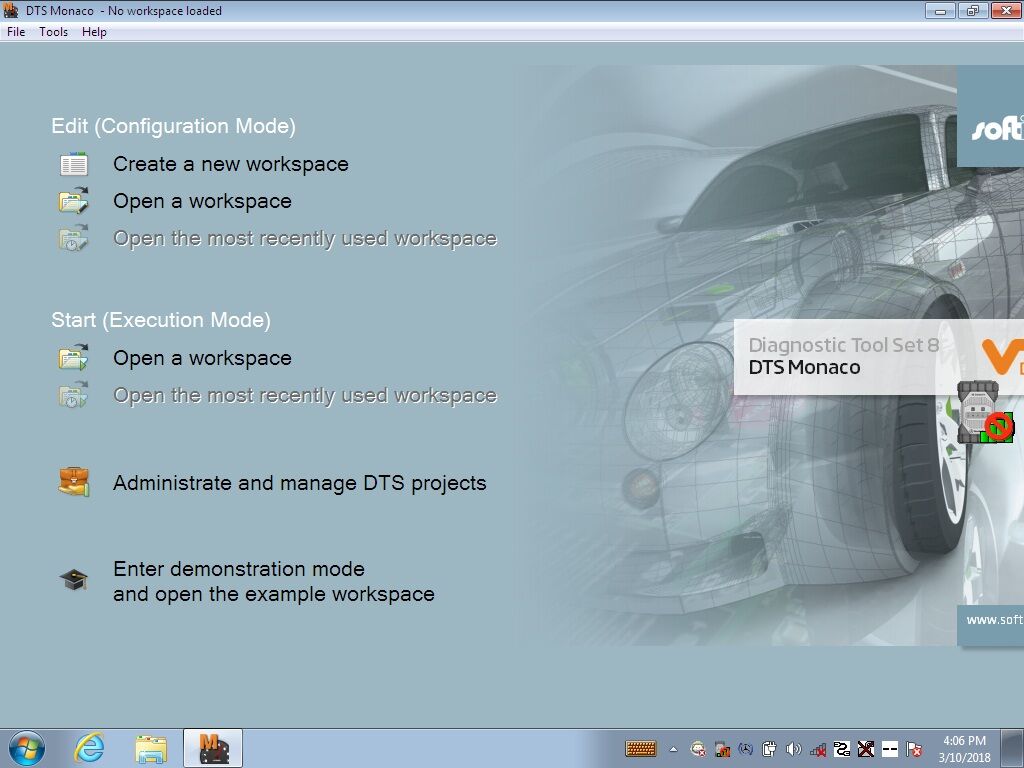Restore down the DTS Monaco window
Image resolution: width=1024 pixels, height=768 pixels.
972,10
